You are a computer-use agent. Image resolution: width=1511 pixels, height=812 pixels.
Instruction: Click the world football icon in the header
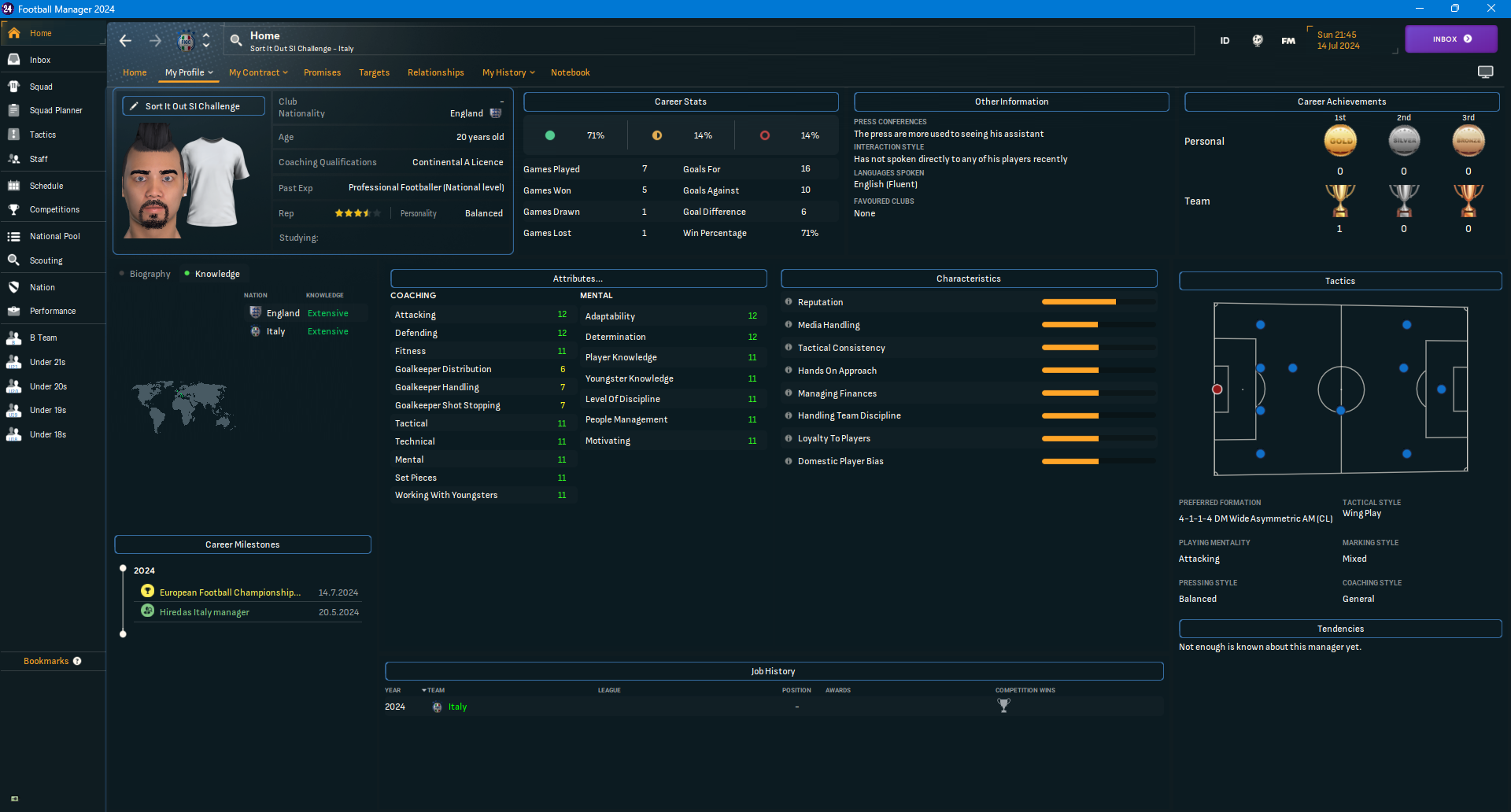[x=1258, y=41]
